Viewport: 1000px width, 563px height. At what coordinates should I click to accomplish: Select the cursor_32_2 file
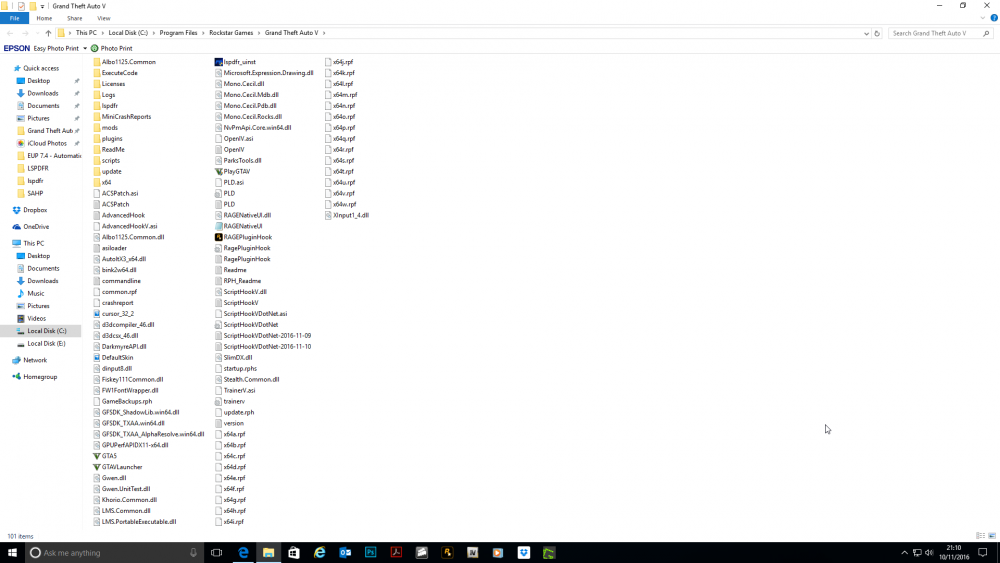114,314
